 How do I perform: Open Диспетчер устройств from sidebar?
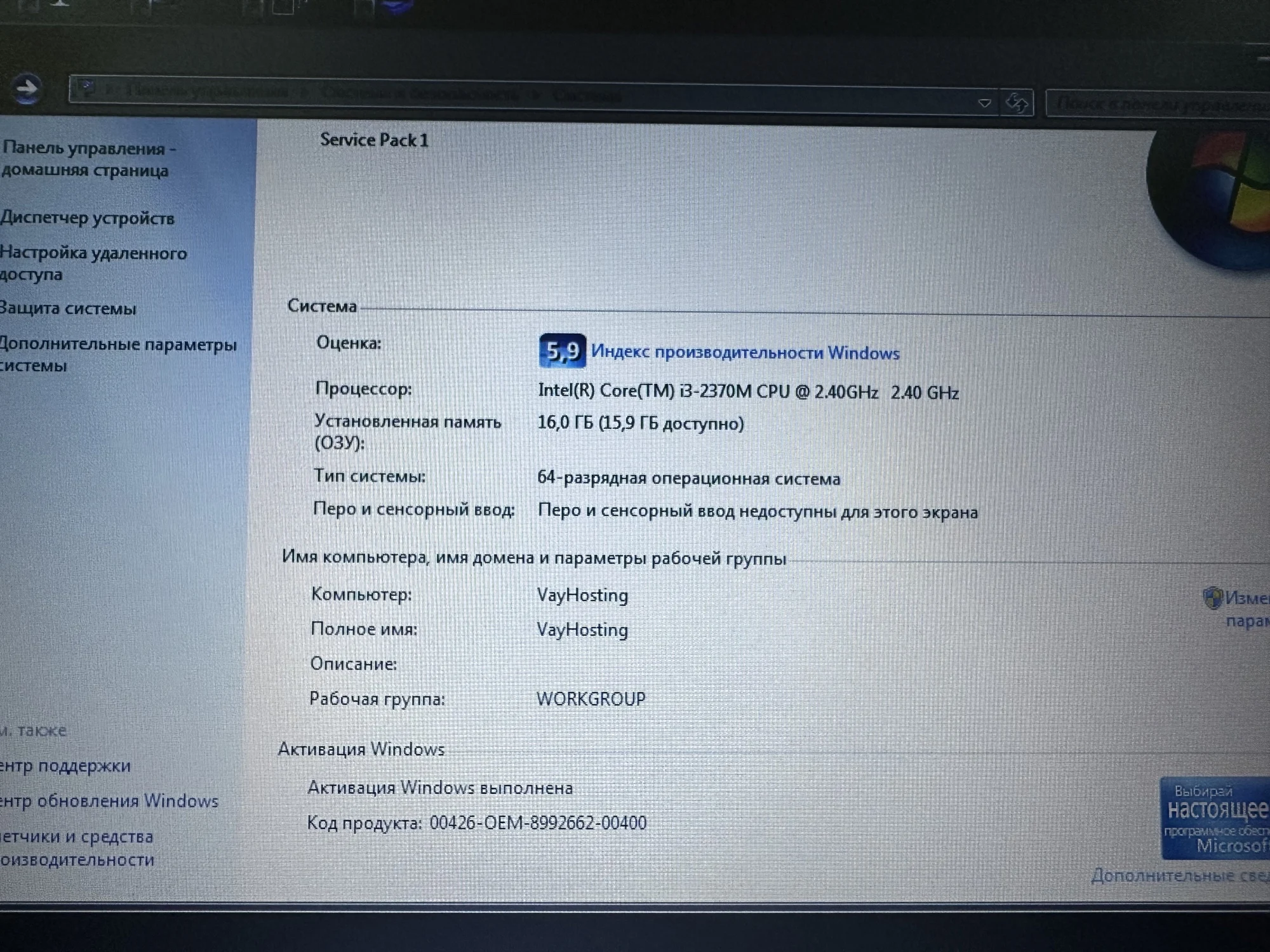(88, 218)
